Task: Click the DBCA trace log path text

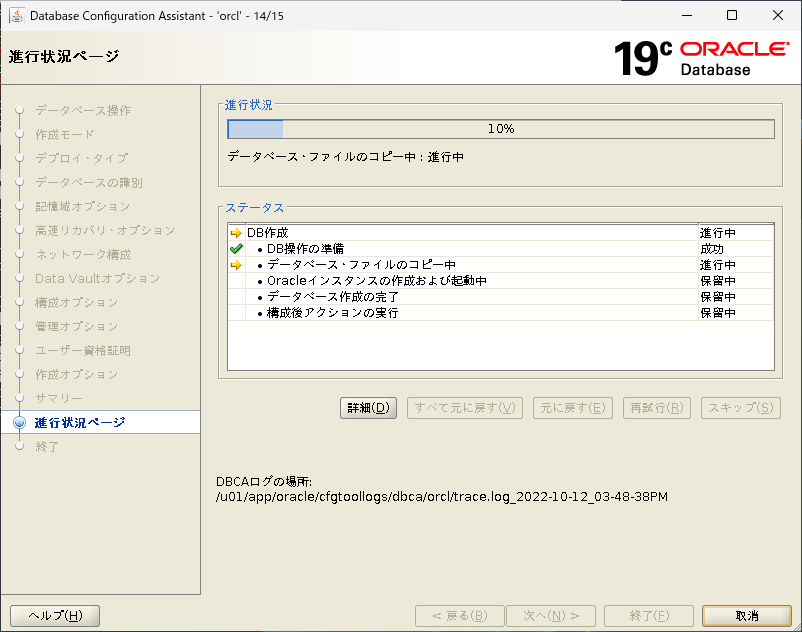Action: [442, 497]
